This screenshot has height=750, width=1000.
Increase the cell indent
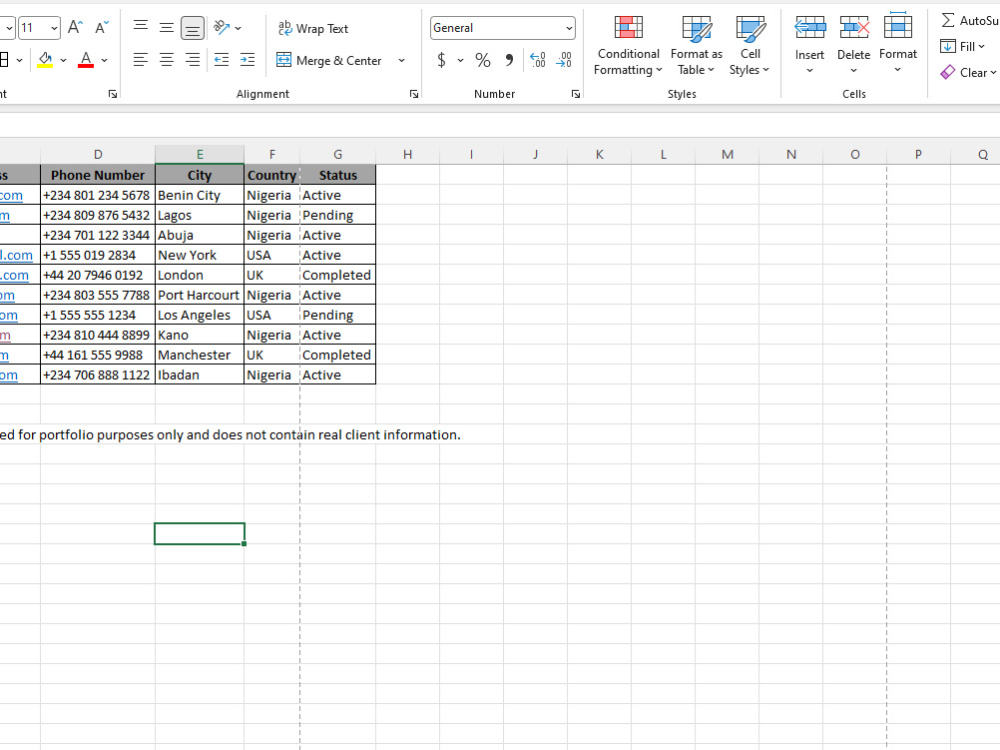click(247, 60)
